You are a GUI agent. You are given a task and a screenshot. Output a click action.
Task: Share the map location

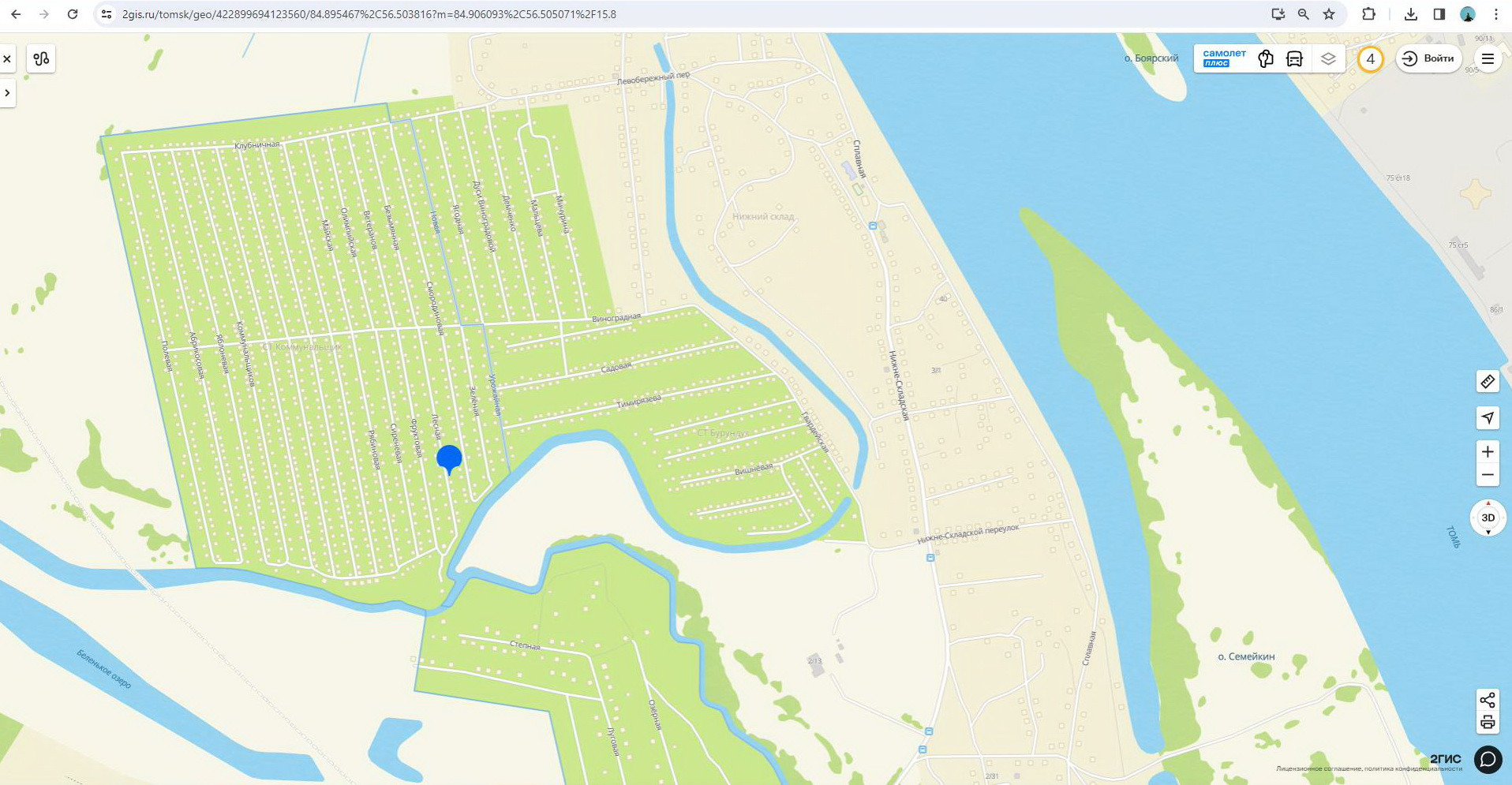point(1488,700)
